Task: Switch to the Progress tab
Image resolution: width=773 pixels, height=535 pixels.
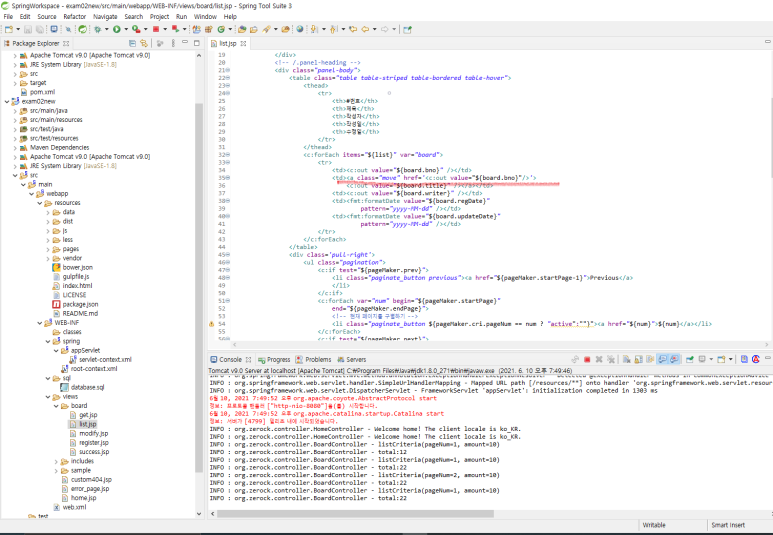Action: 274,359
